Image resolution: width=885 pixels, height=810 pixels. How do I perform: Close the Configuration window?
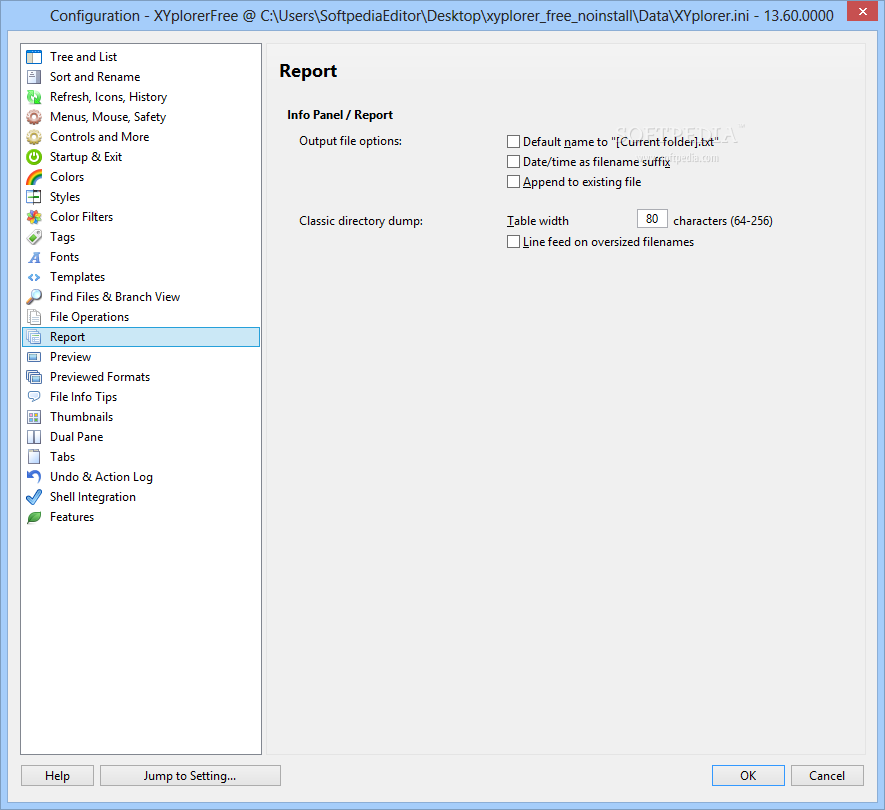coord(862,11)
